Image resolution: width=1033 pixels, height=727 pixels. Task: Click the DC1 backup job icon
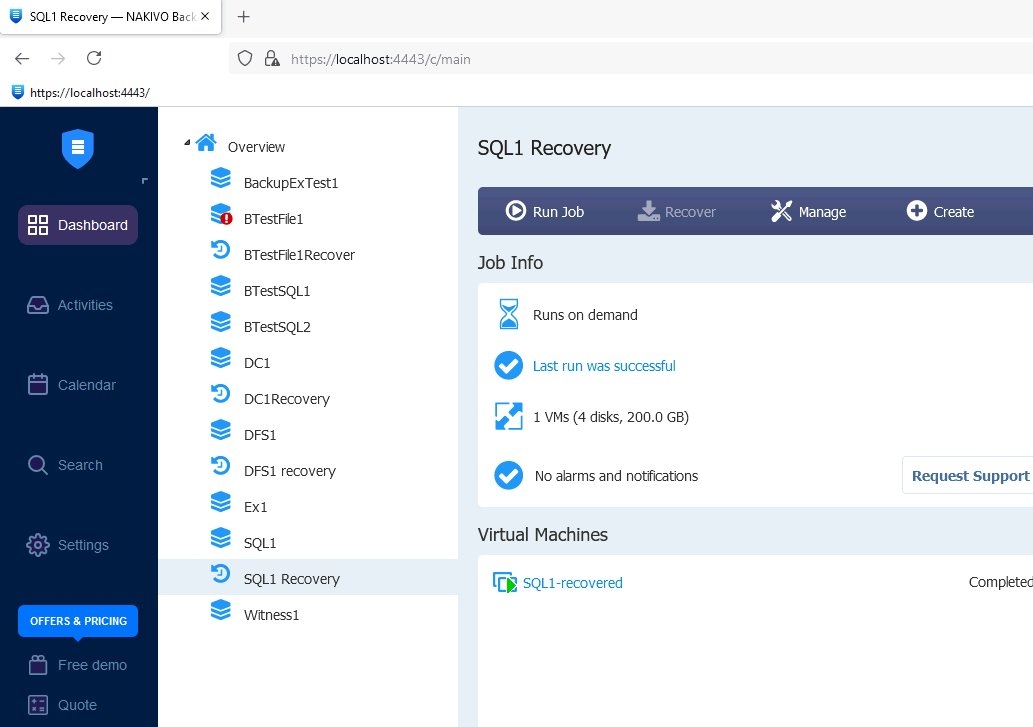click(x=221, y=358)
